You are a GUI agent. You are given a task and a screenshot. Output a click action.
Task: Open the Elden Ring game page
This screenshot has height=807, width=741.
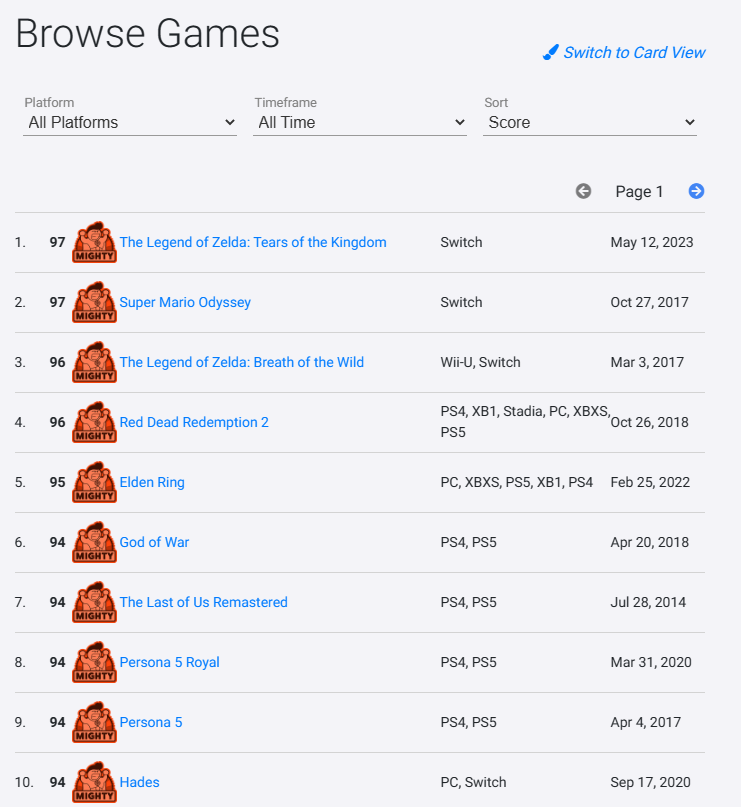click(x=152, y=482)
